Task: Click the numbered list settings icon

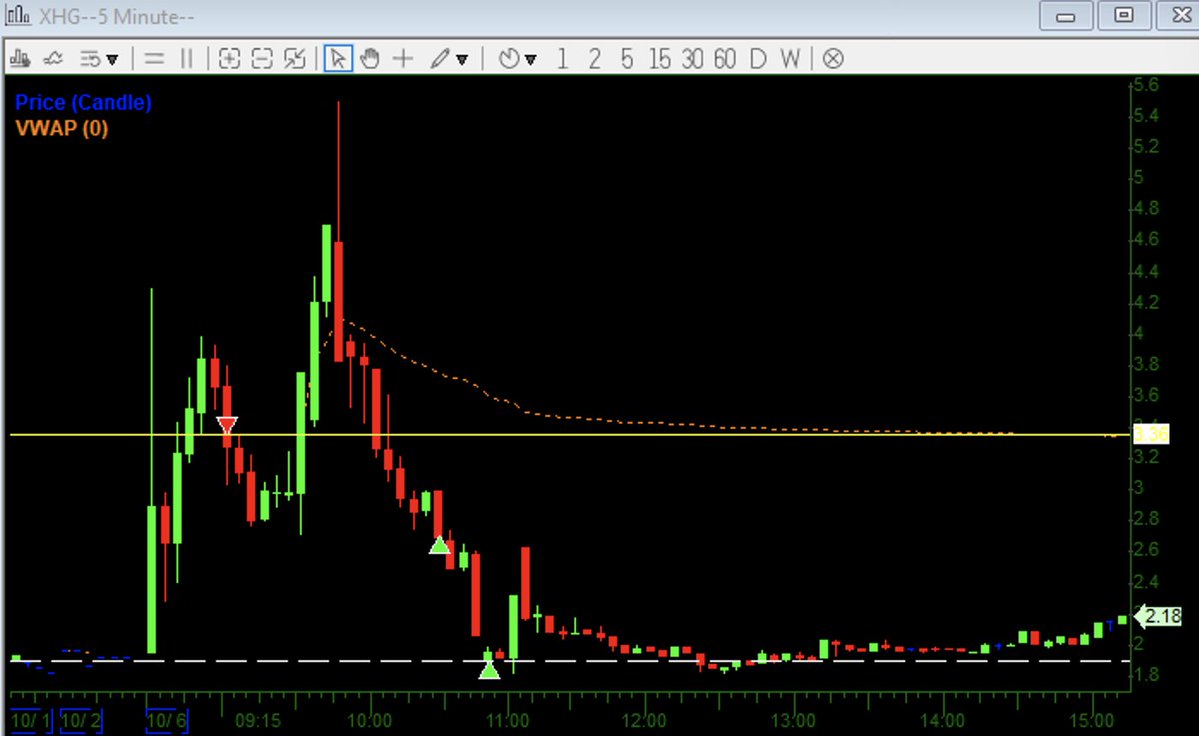Action: pos(89,59)
